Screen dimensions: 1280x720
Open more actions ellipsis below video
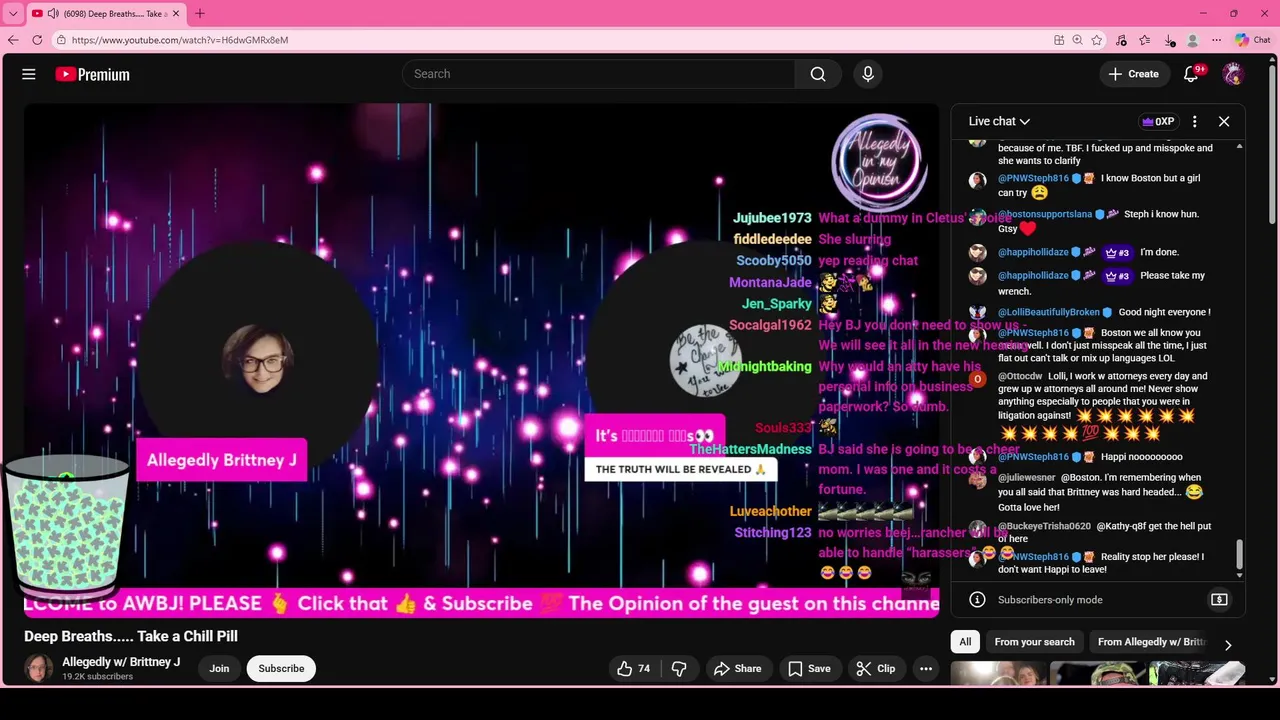coord(926,669)
